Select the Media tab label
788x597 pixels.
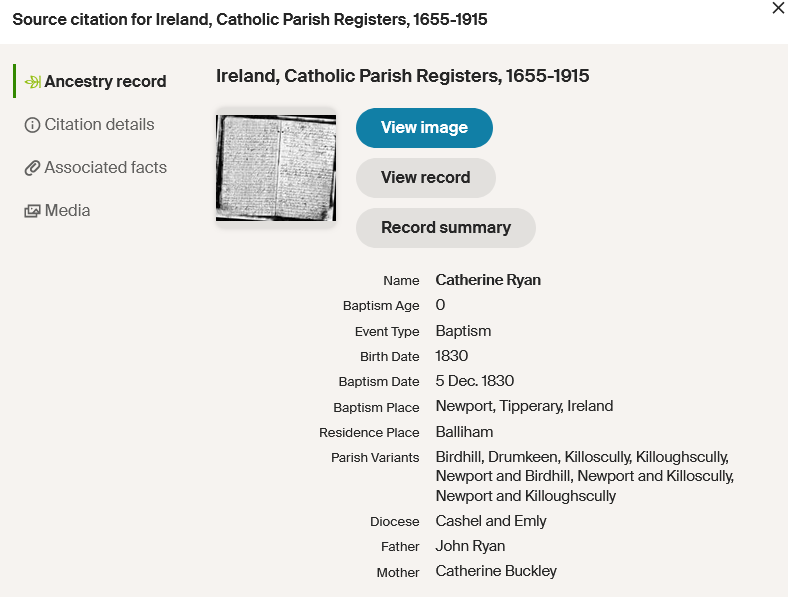(x=67, y=211)
